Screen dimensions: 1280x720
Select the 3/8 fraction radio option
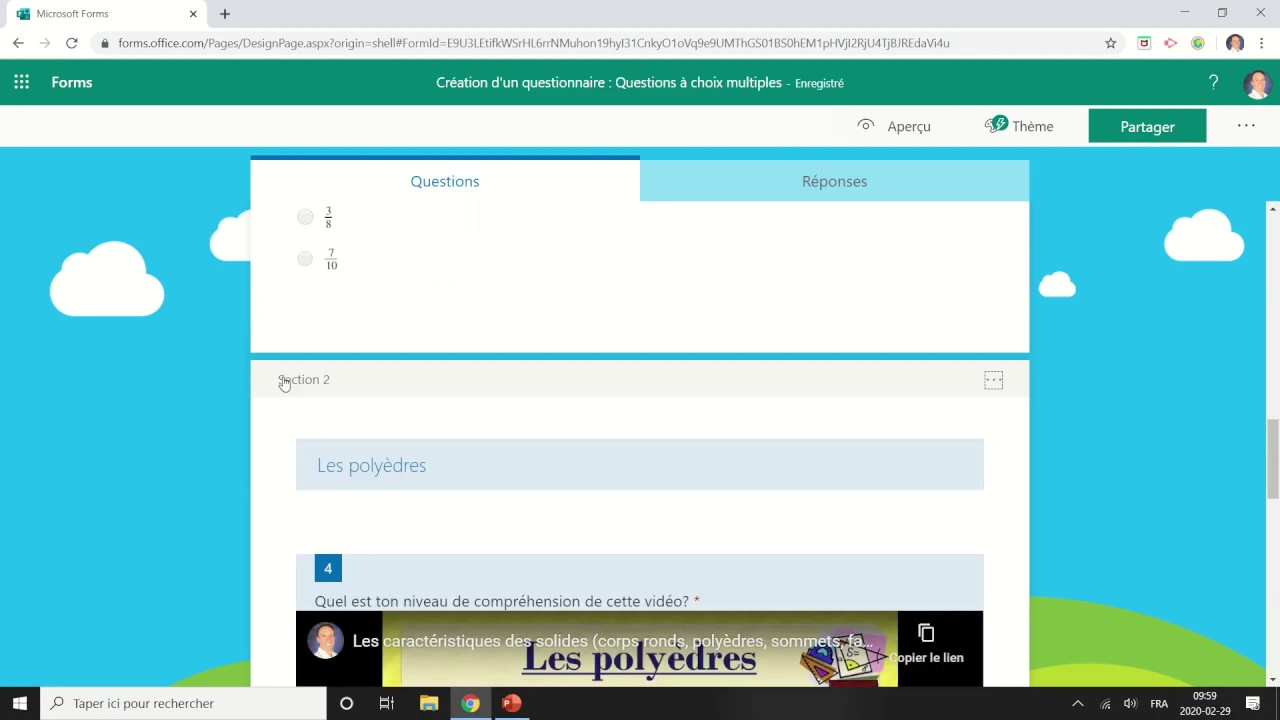[x=305, y=217]
